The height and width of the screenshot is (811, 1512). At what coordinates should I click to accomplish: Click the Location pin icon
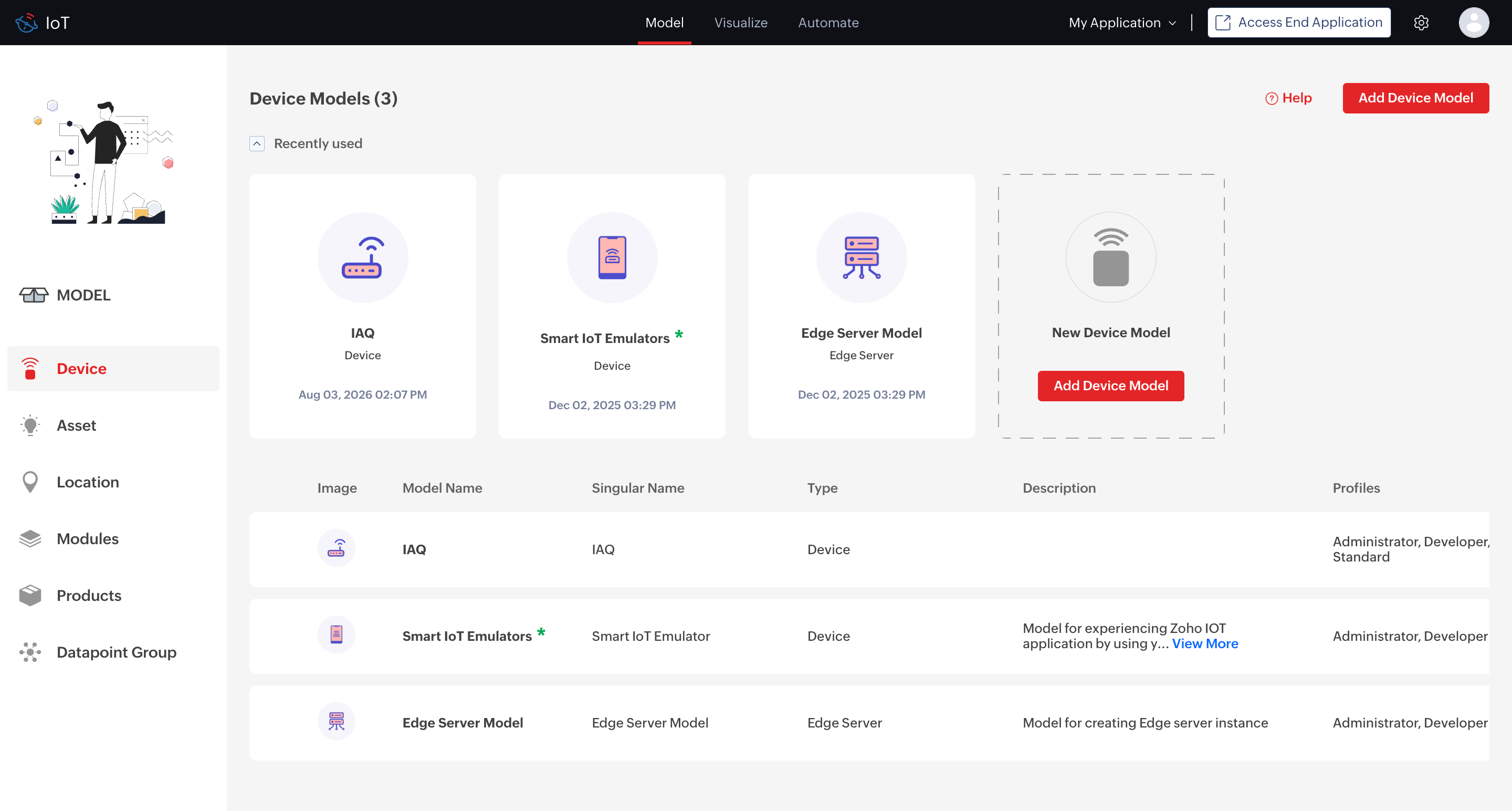click(30, 482)
